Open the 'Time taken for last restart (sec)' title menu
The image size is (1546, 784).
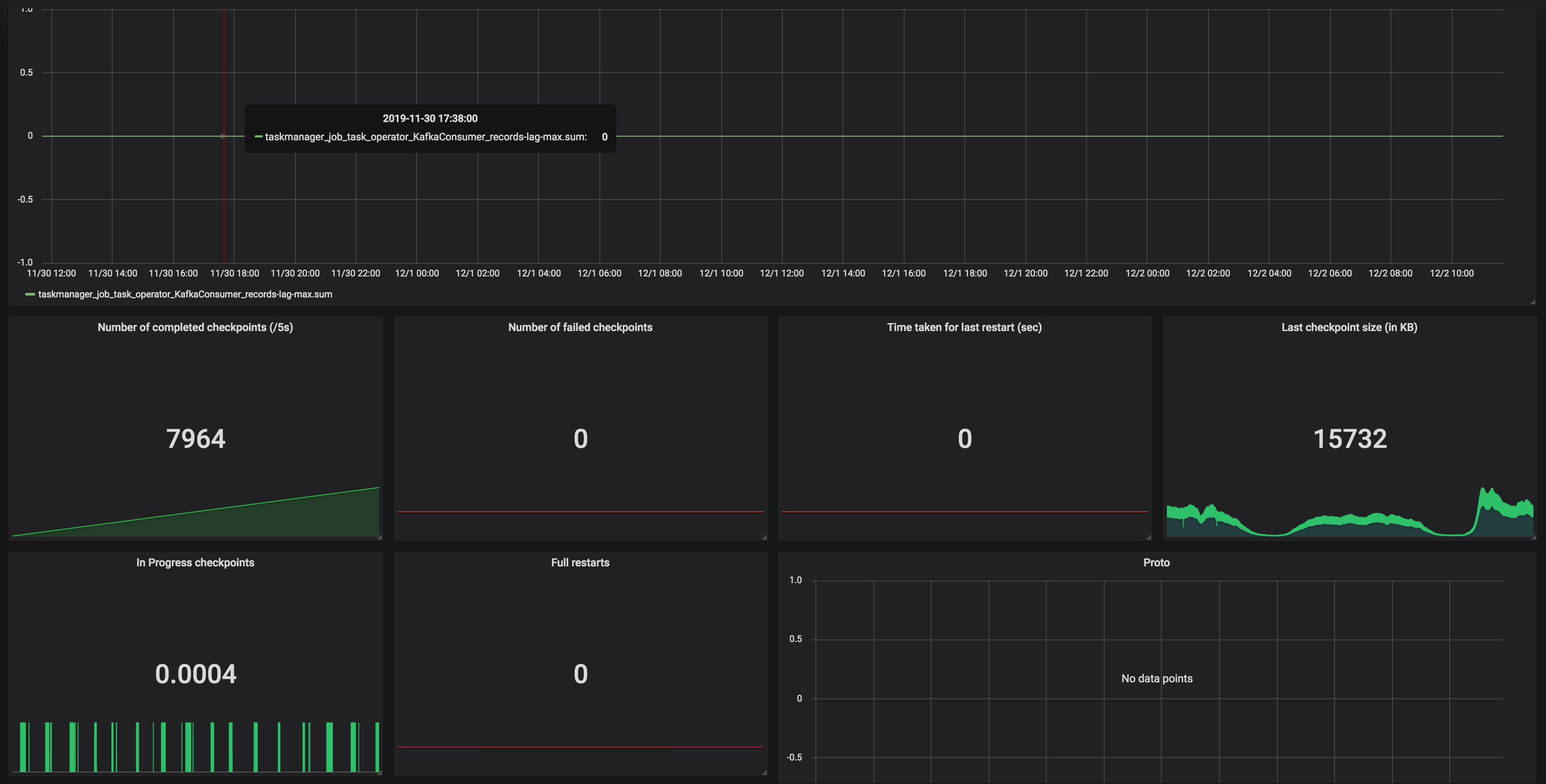964,328
